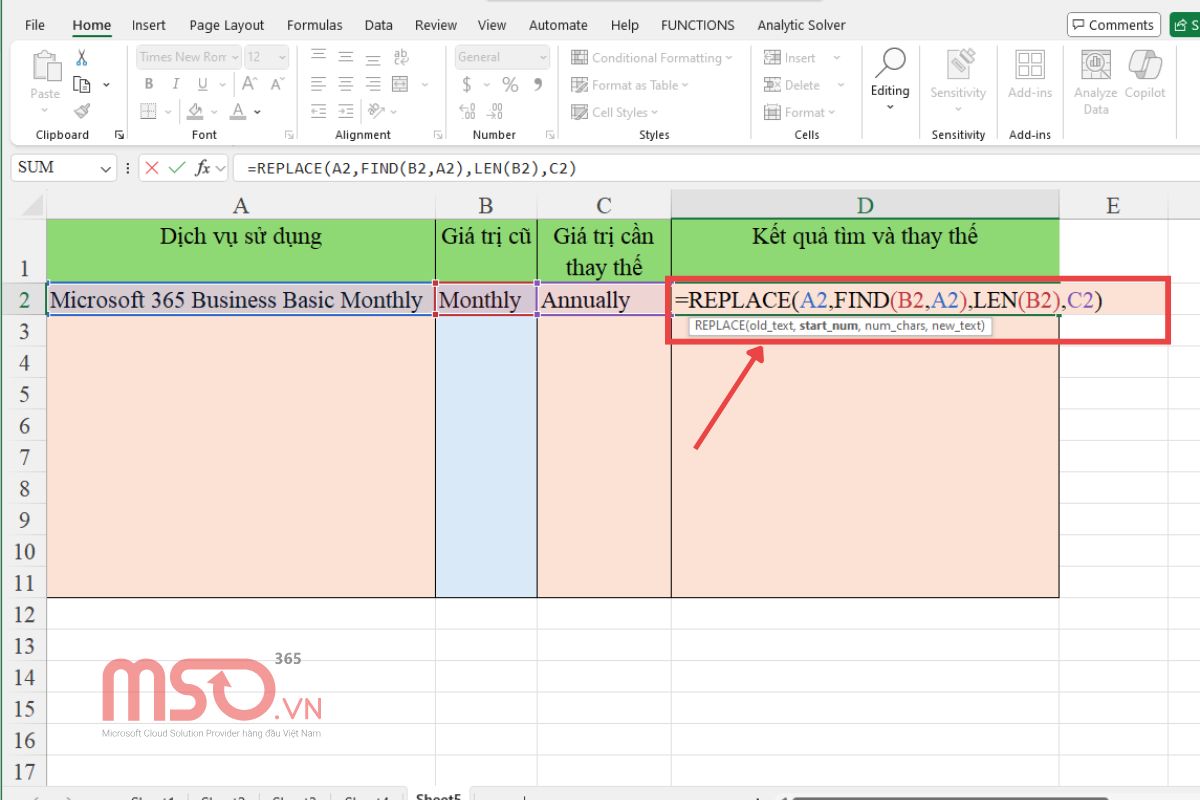1200x800 pixels.
Task: Select cell A2 containing Microsoft 365 Business Basic Monthly
Action: click(240, 299)
